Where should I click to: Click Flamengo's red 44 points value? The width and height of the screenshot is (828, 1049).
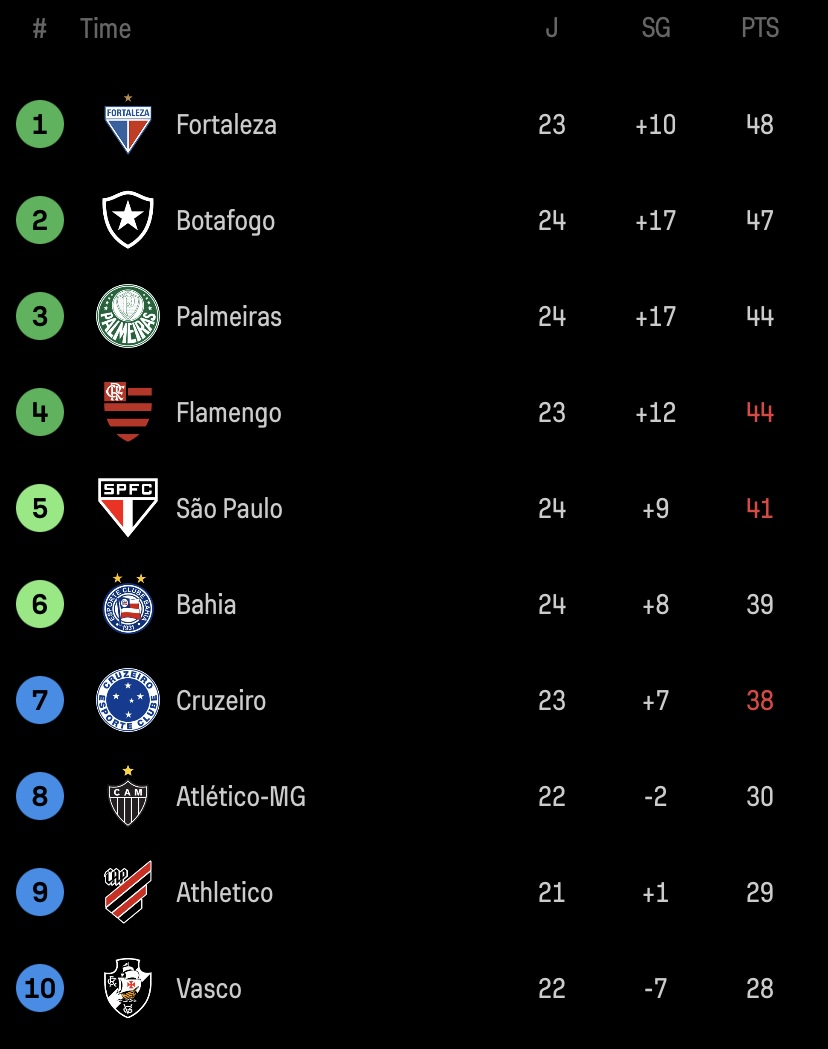(760, 412)
